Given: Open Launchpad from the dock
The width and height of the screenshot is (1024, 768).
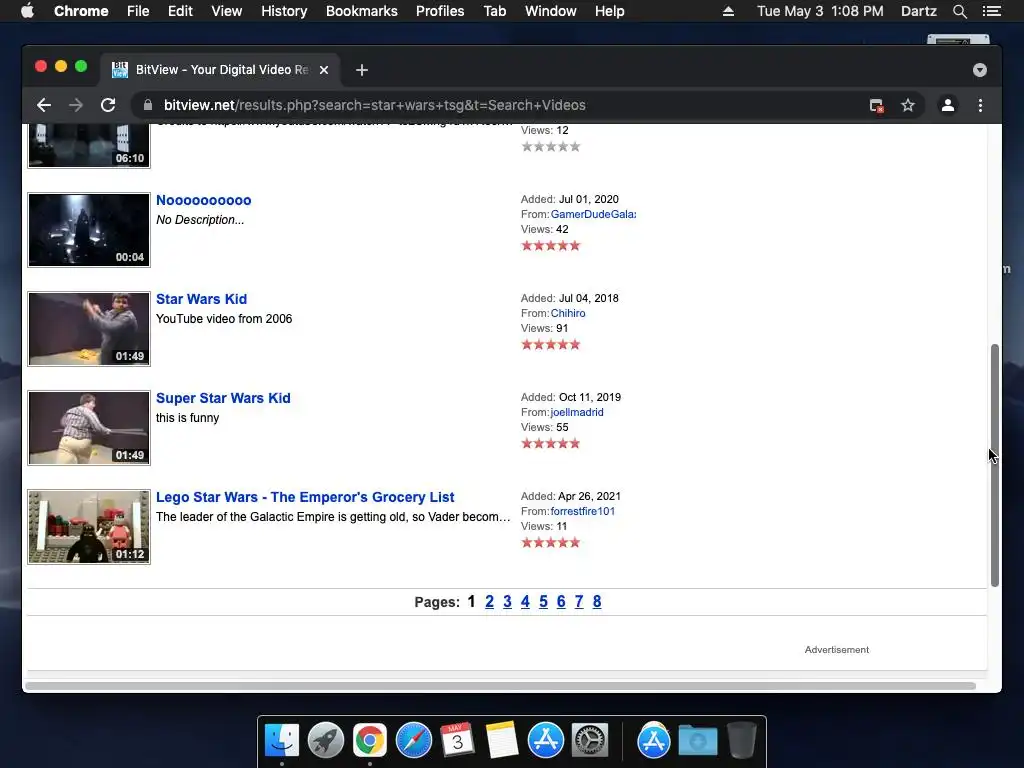Looking at the screenshot, I should [326, 741].
